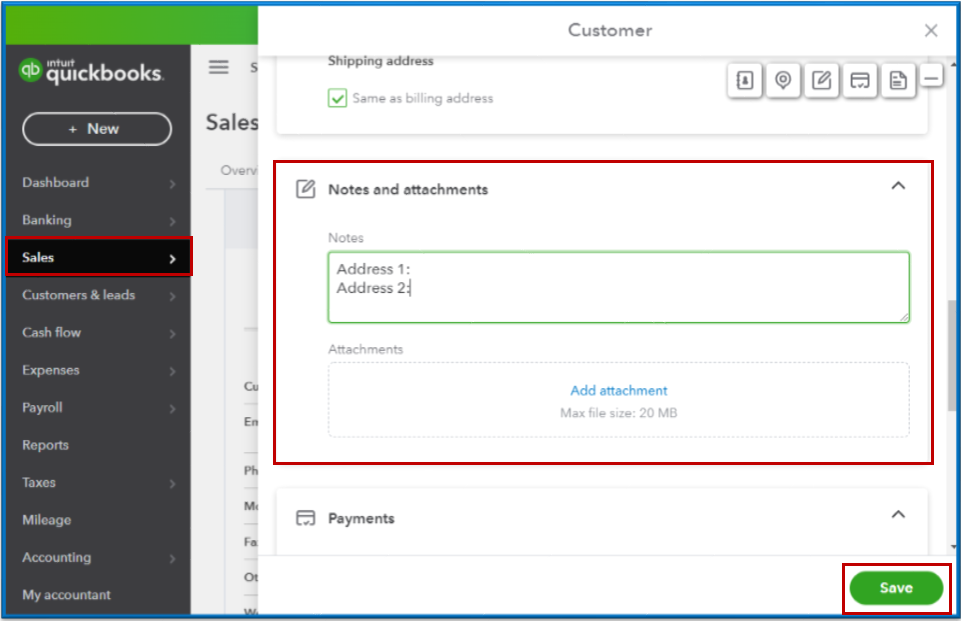The width and height of the screenshot is (961, 621).
Task: Click the QuickBooks logo
Action: click(91, 71)
